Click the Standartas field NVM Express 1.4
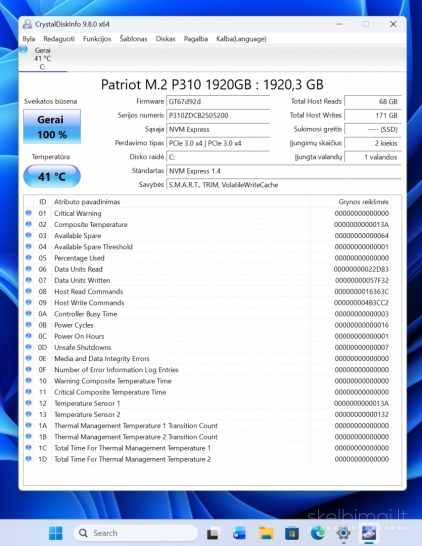 click(284, 171)
